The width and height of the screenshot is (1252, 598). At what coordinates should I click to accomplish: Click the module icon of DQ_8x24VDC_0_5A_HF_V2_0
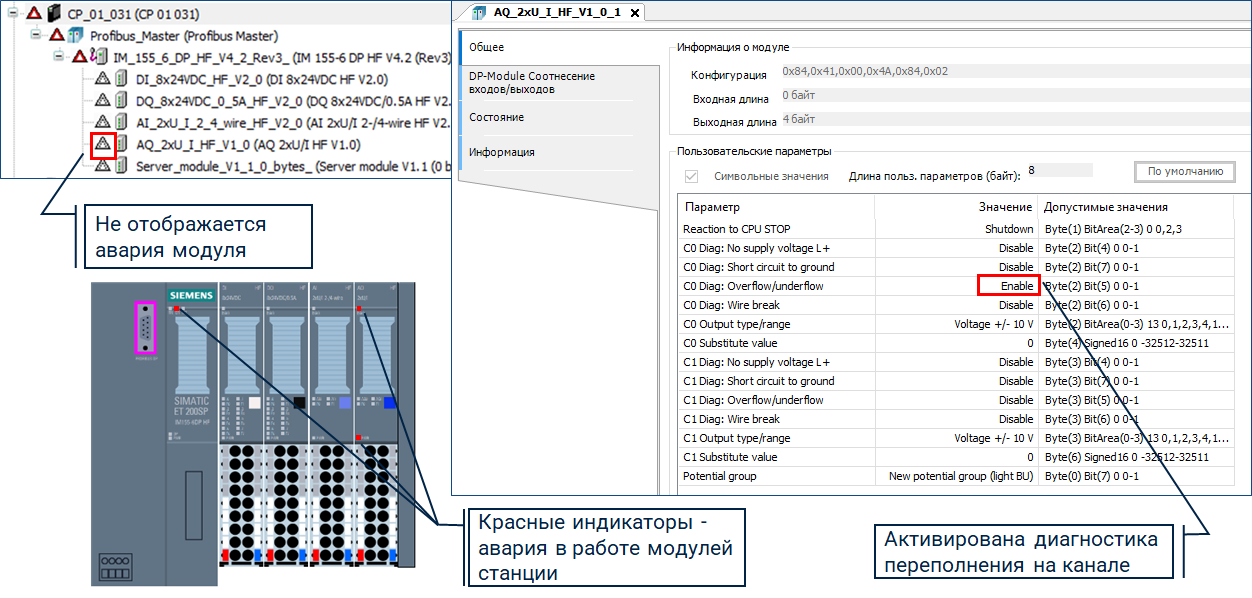click(x=120, y=101)
